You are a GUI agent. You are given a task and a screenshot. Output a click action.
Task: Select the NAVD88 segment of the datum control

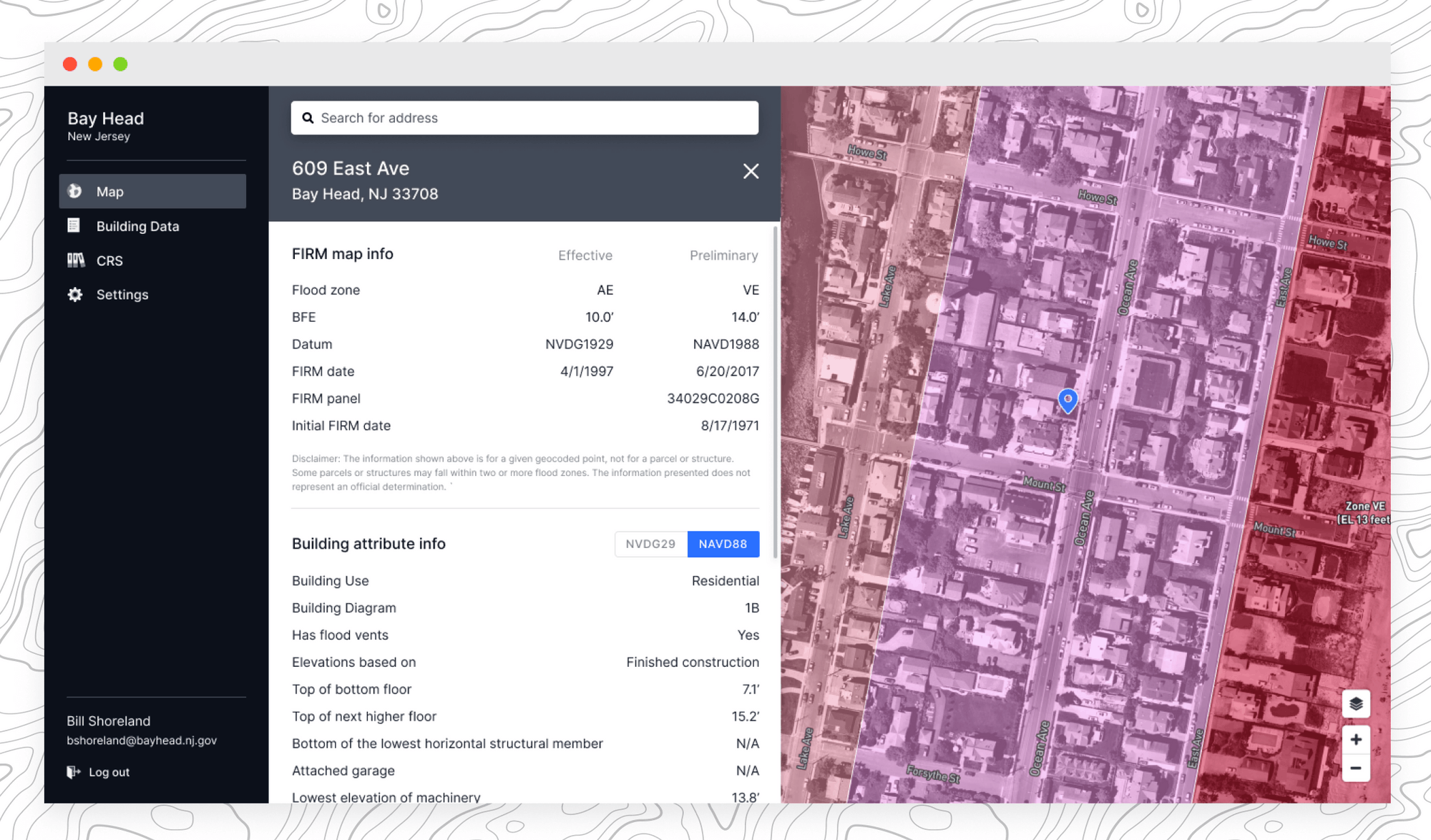coord(723,544)
